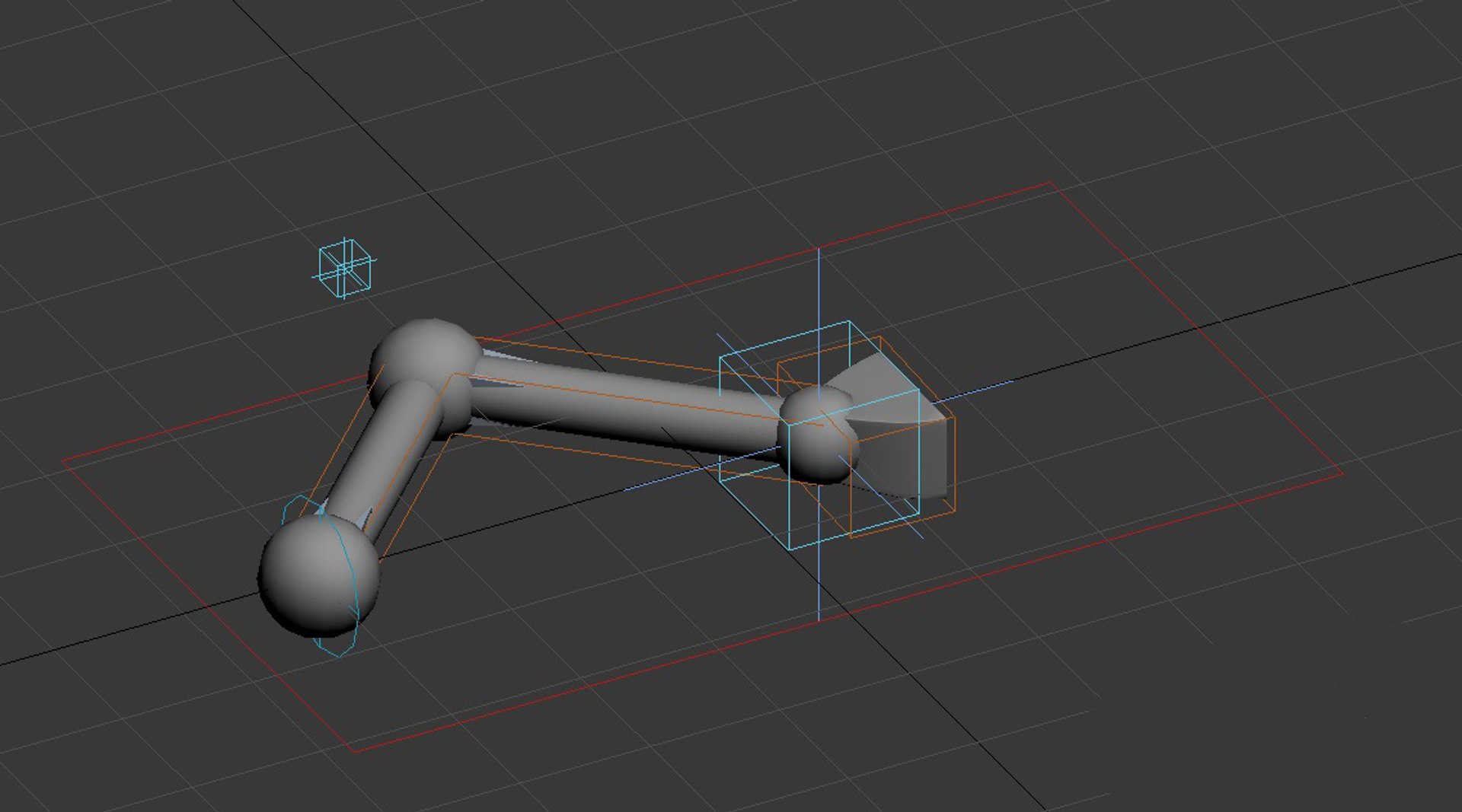Select the small cyan point helper
Viewport: 1462px width, 812px height.
[x=345, y=269]
